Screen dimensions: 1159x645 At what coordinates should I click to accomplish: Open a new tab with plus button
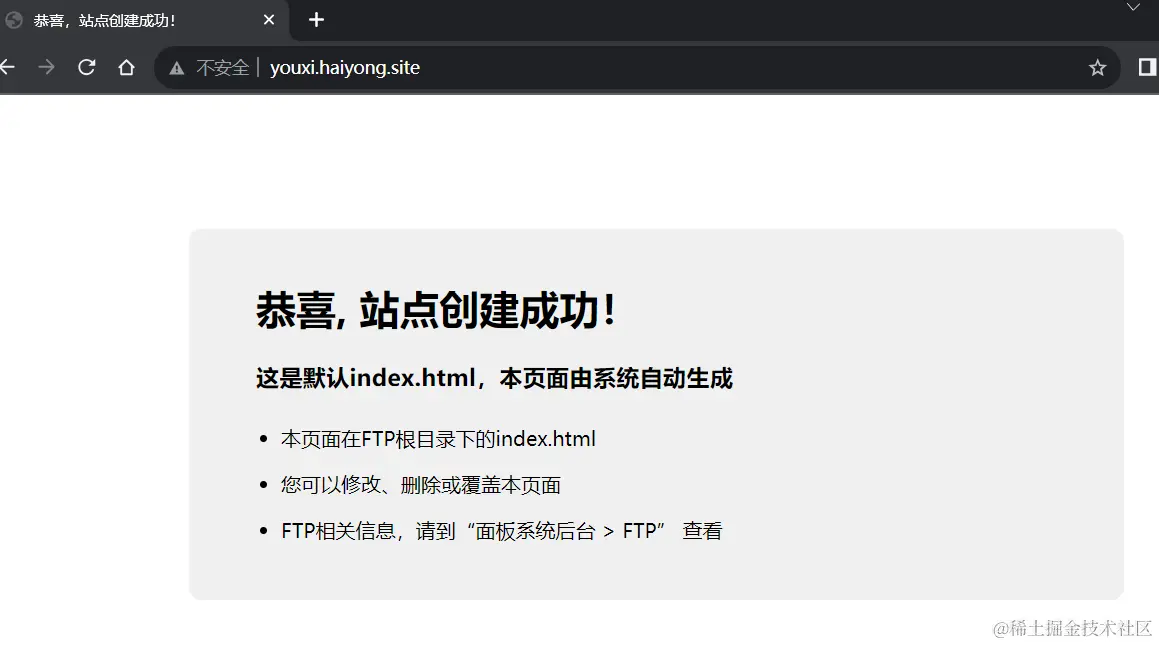click(x=316, y=20)
